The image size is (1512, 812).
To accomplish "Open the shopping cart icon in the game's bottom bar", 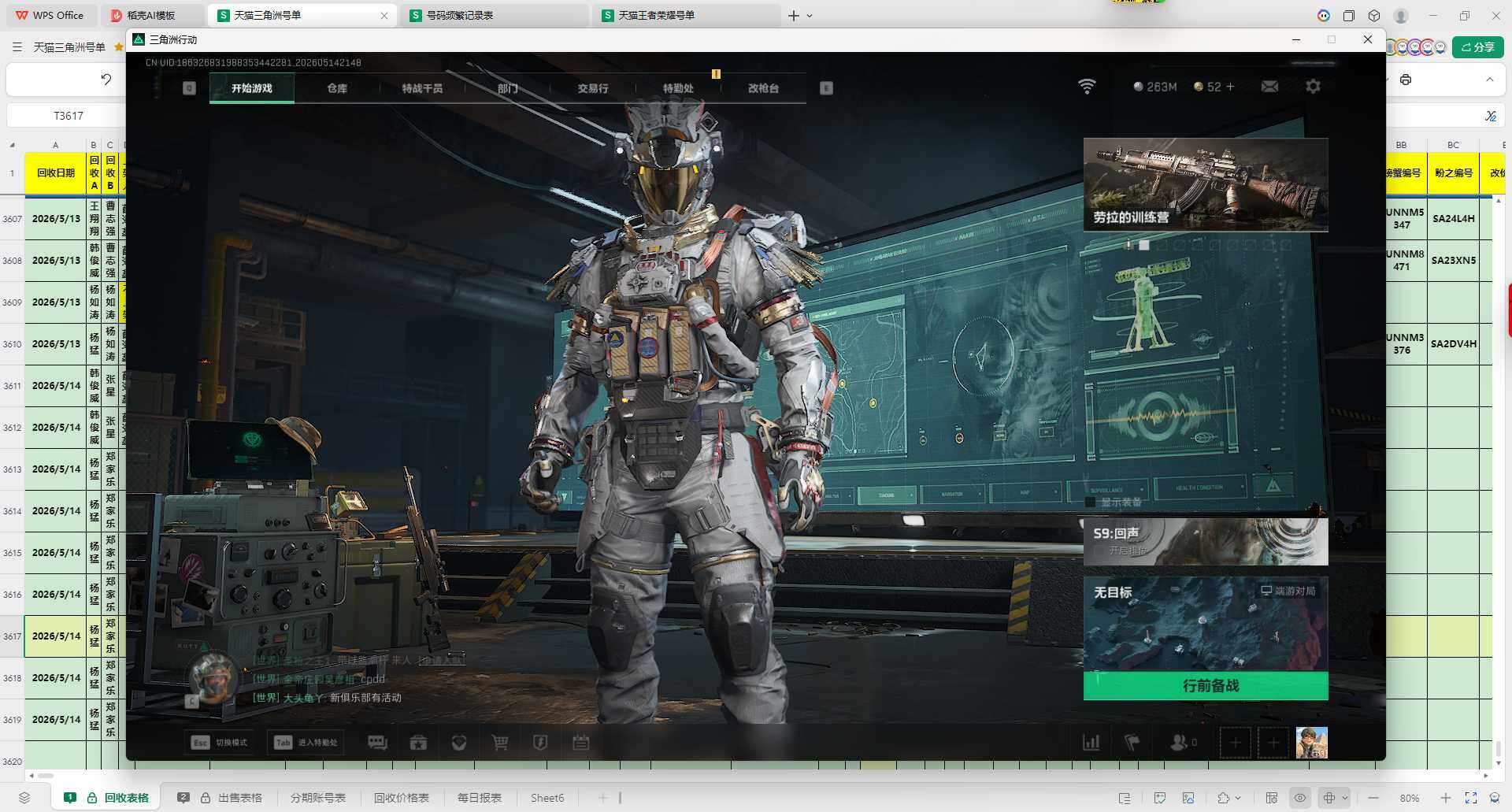I will coord(500,743).
